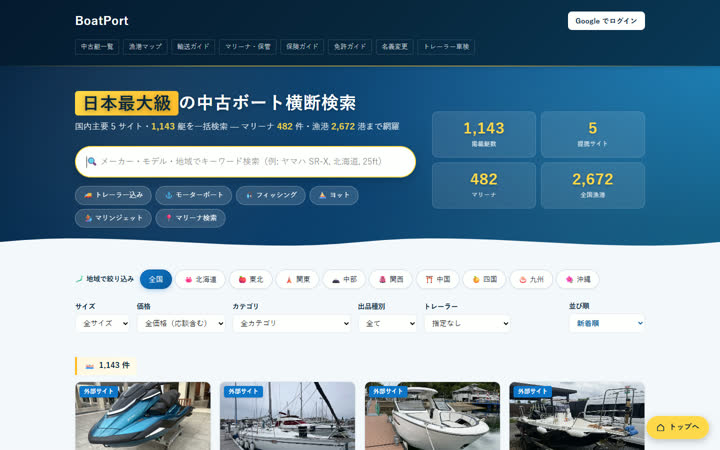This screenshot has height=450, width=720.
Task: Open the 漁港マップ nav item
Action: pyautogui.click(x=145, y=46)
